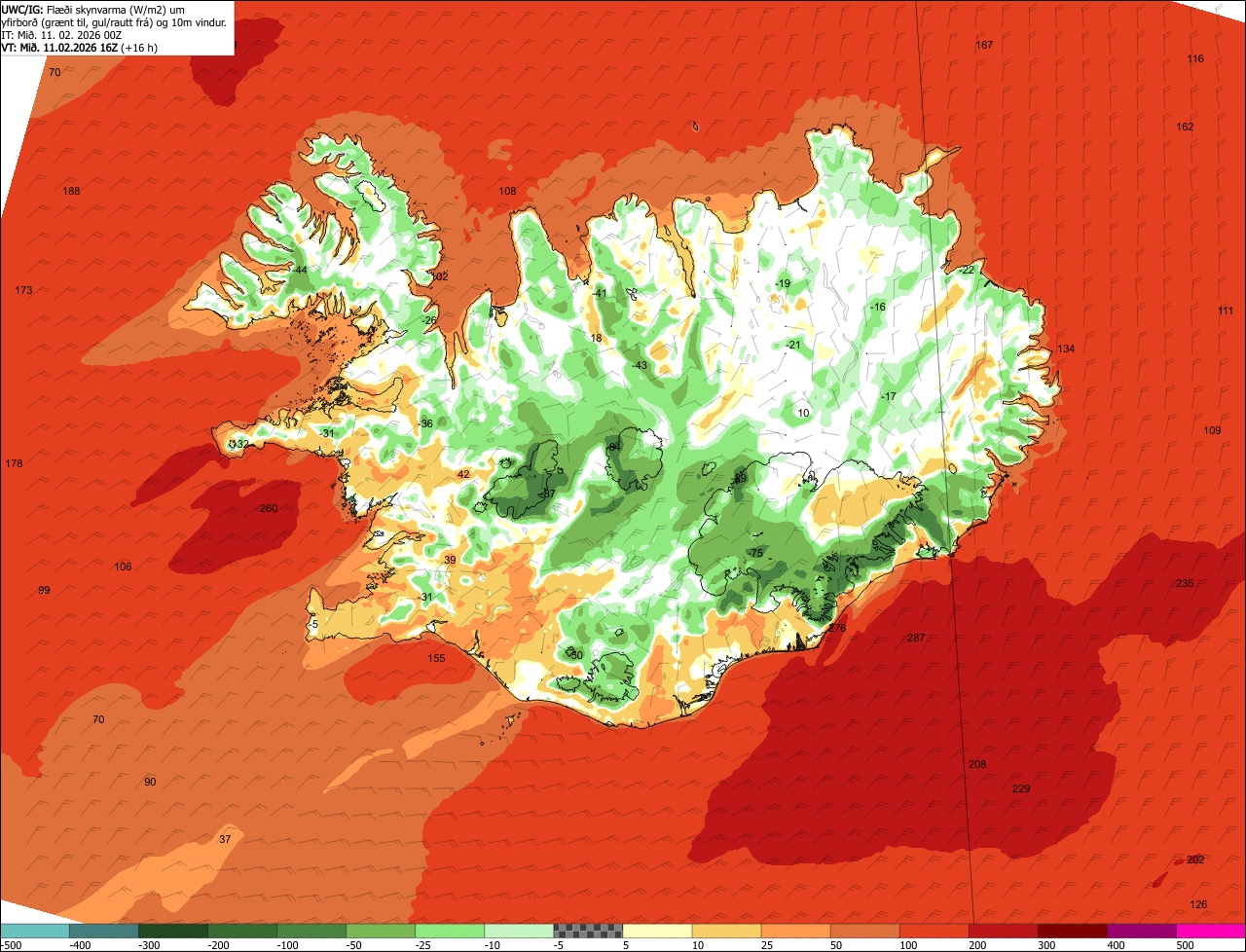Screen dimensions: 1246x952
Task: Click the flux value -44 in the Westfjords
Action: [x=300, y=271]
